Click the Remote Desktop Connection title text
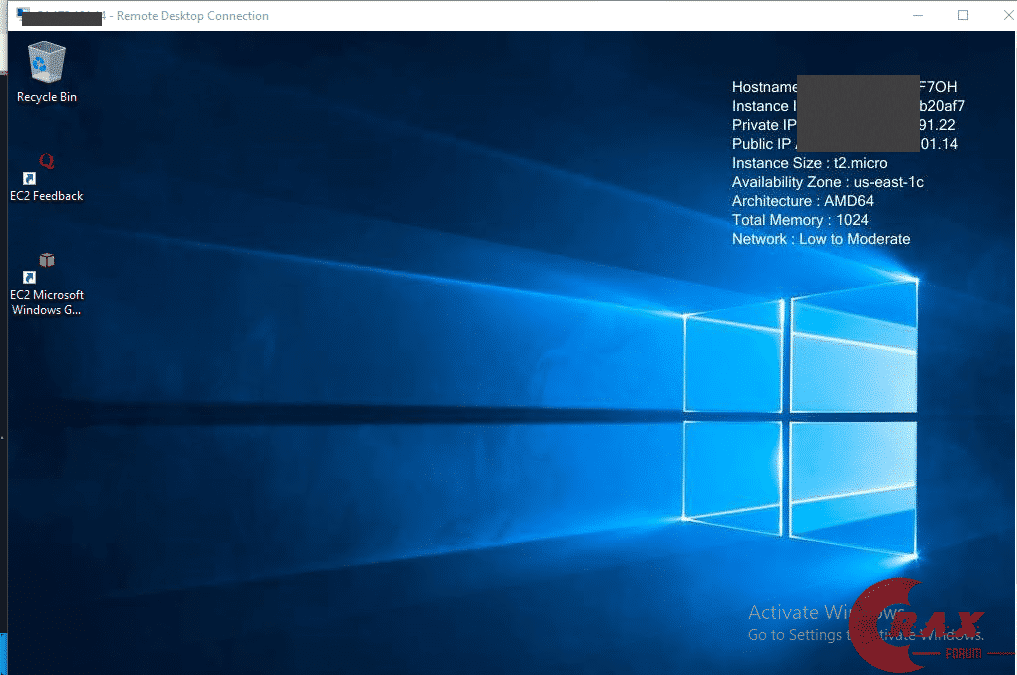This screenshot has height=675, width=1017. click(x=193, y=16)
